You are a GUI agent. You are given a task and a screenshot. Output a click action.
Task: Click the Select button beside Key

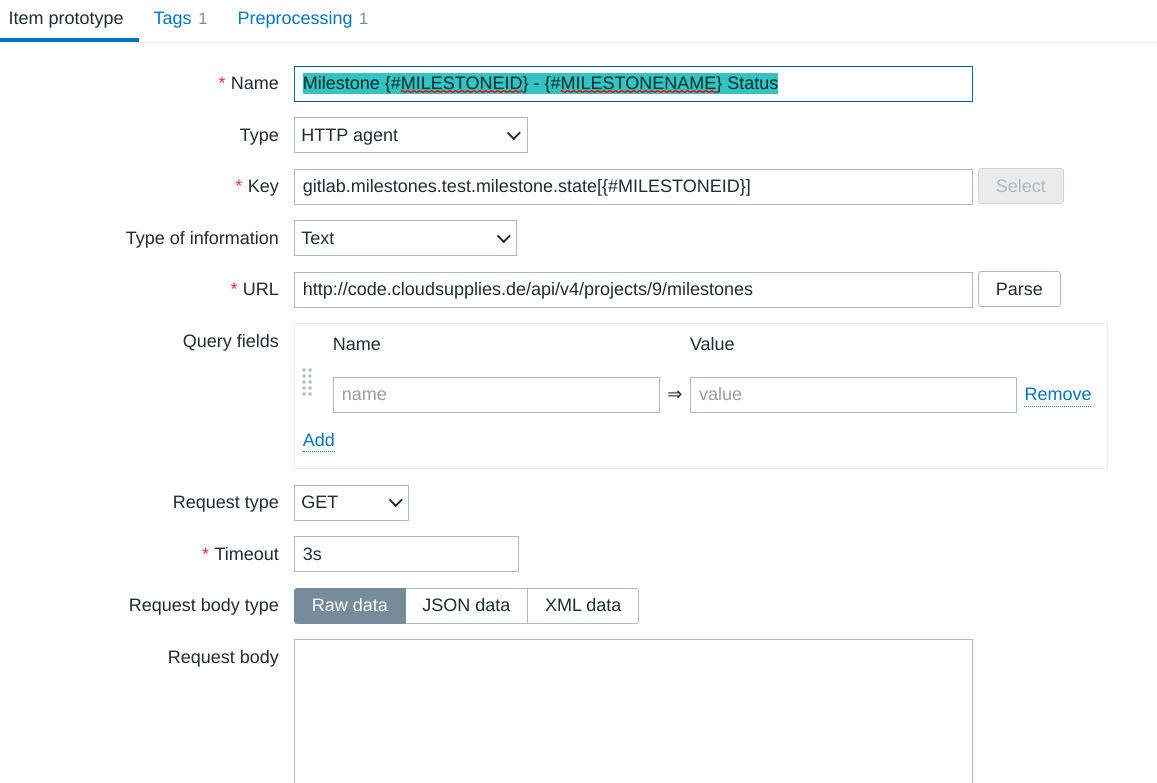point(1020,186)
